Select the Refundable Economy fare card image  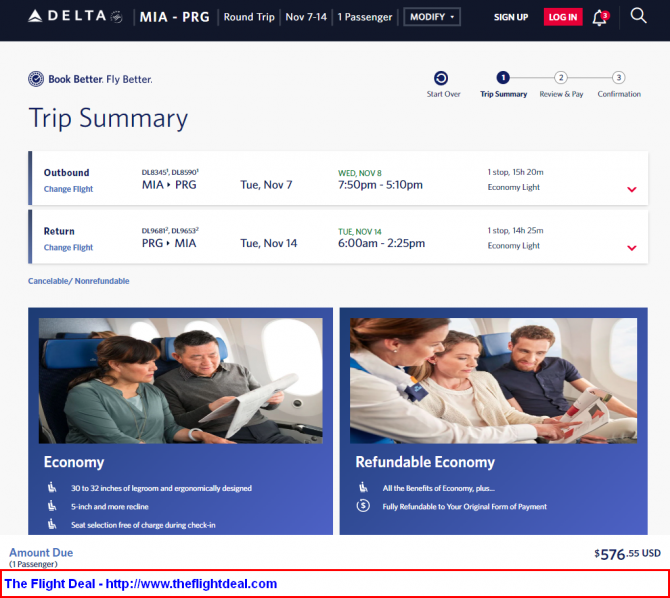pos(495,380)
